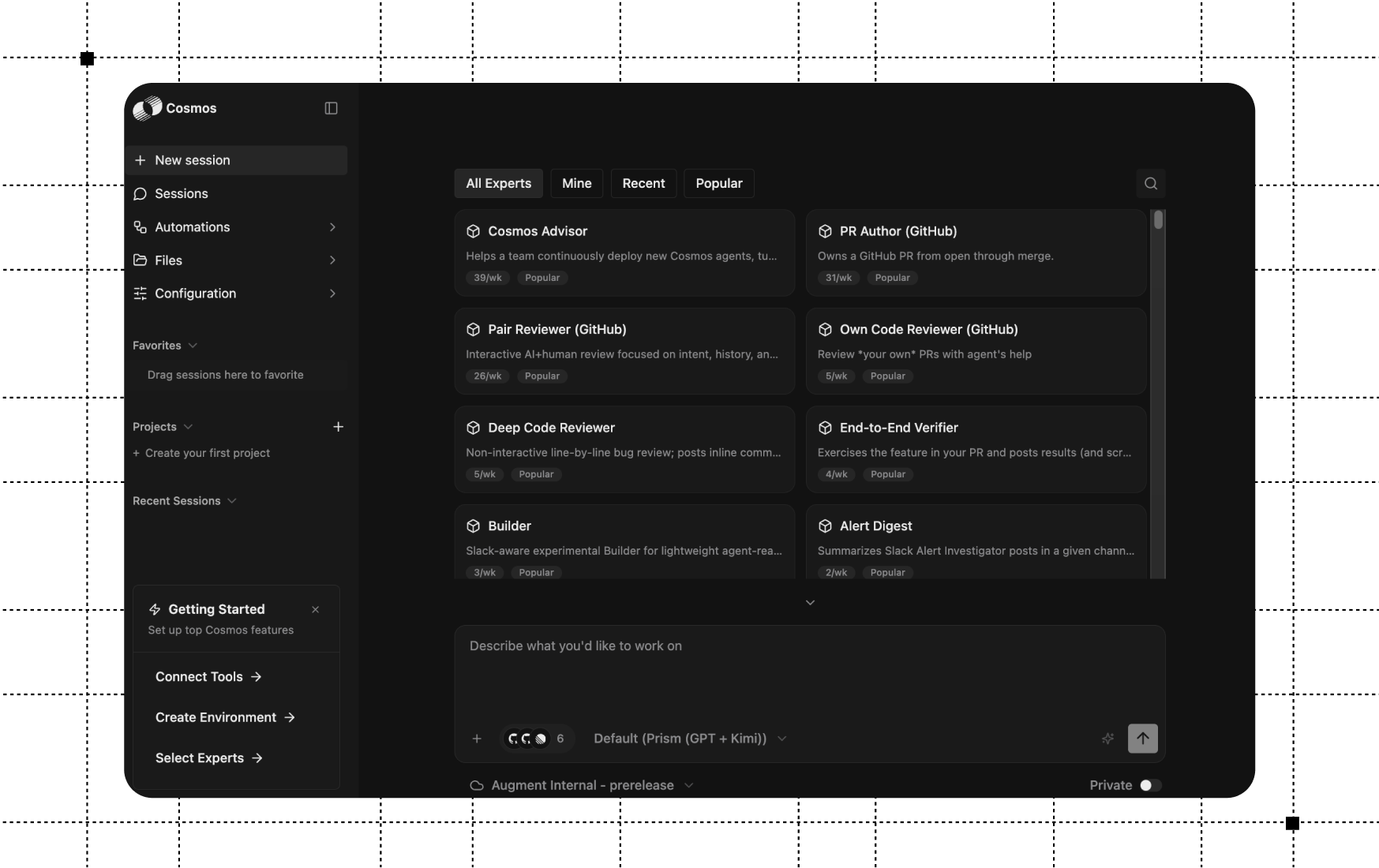Switch to the Popular tab
This screenshot has height=868, width=1379.
pyautogui.click(x=719, y=183)
